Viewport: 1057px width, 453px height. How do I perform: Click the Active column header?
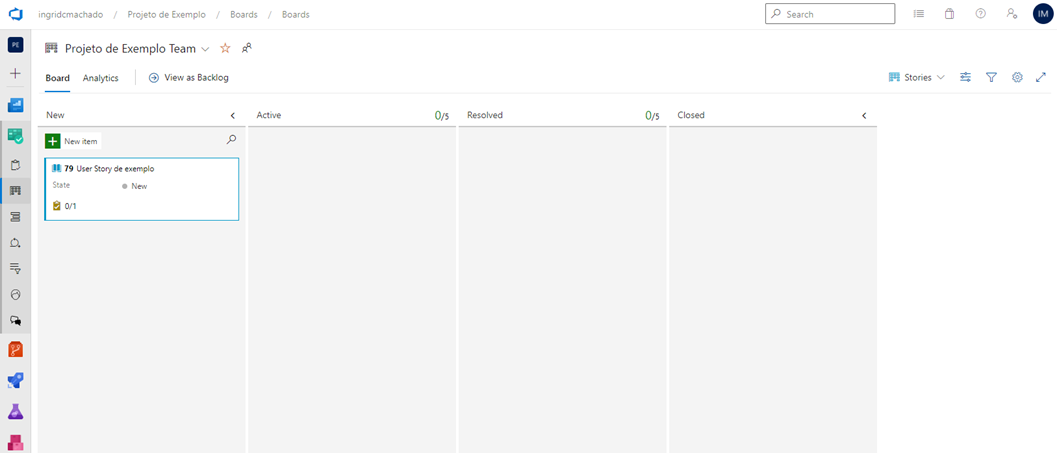click(x=269, y=115)
